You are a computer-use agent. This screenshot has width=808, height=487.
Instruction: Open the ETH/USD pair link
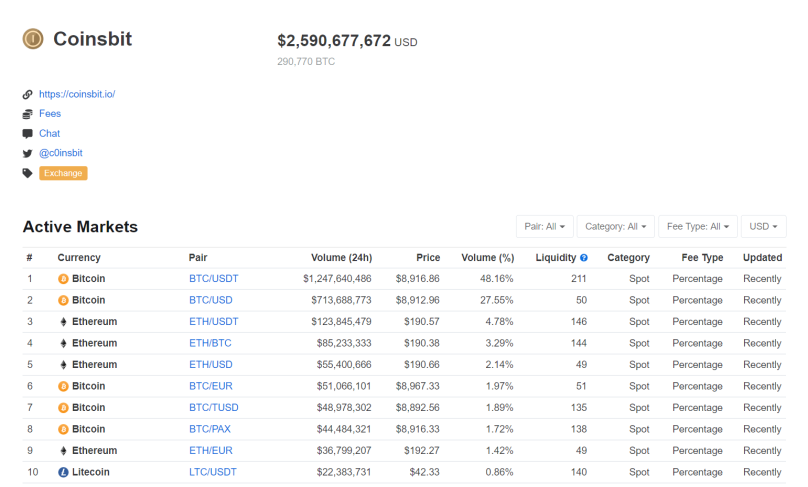(x=210, y=365)
